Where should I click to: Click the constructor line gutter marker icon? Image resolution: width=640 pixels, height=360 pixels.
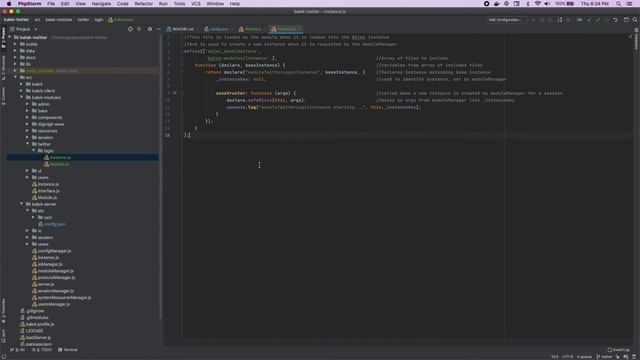175,93
